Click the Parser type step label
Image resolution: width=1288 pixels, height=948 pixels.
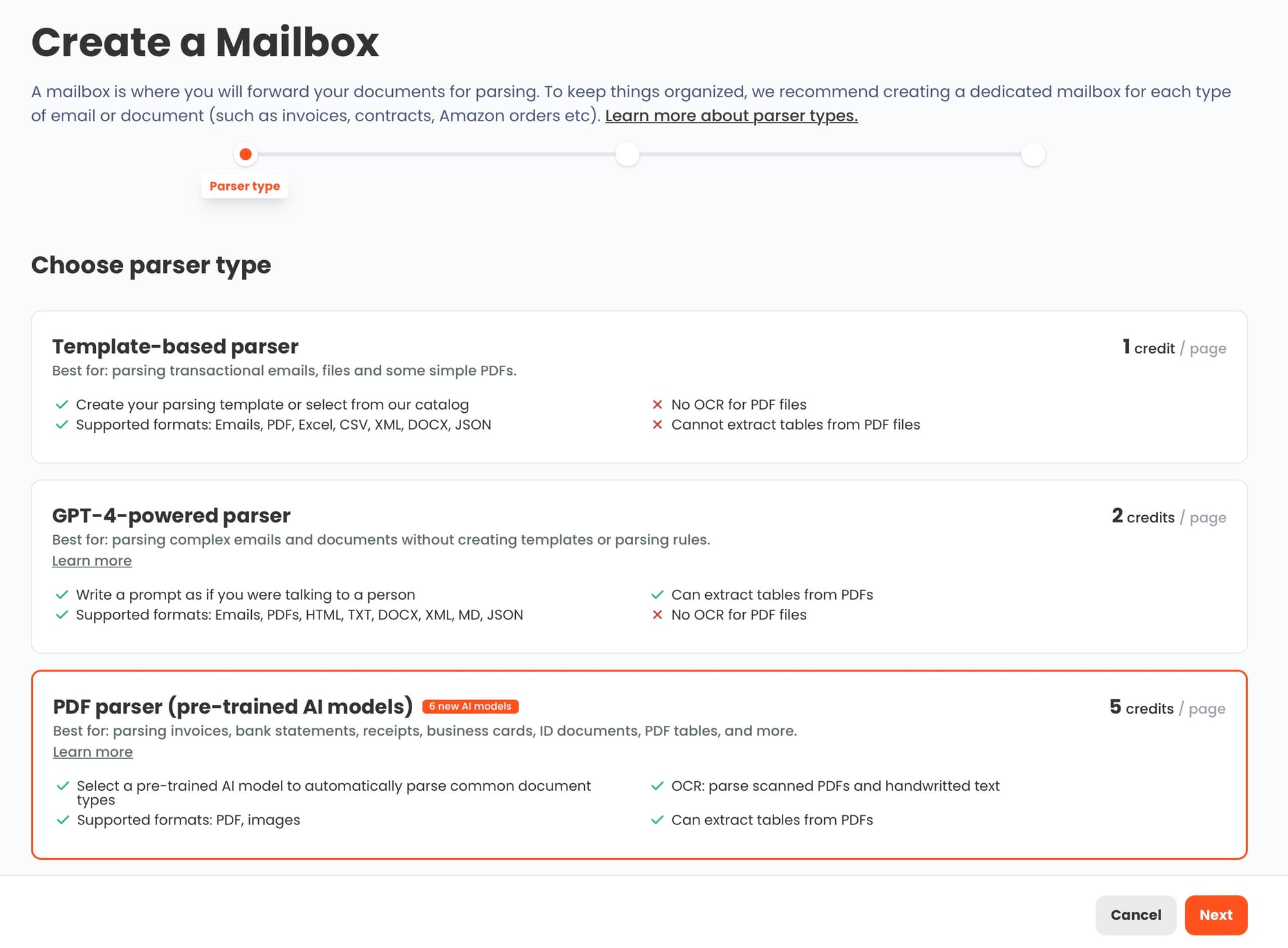[245, 186]
